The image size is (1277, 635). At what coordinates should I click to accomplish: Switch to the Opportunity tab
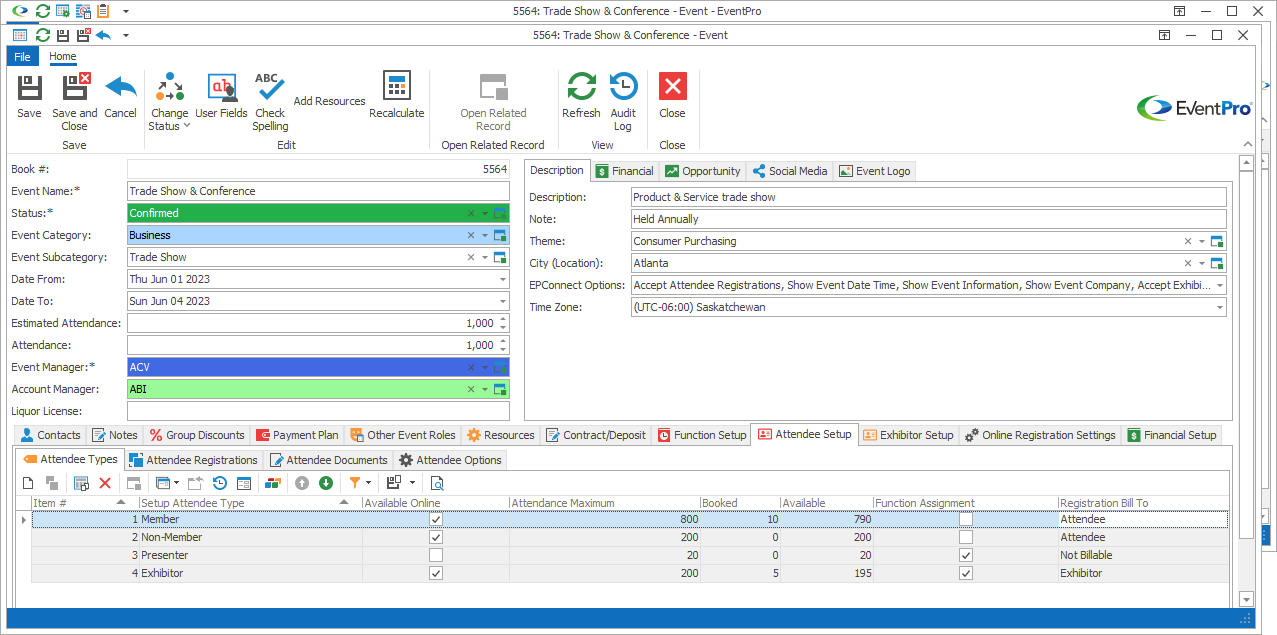point(703,171)
